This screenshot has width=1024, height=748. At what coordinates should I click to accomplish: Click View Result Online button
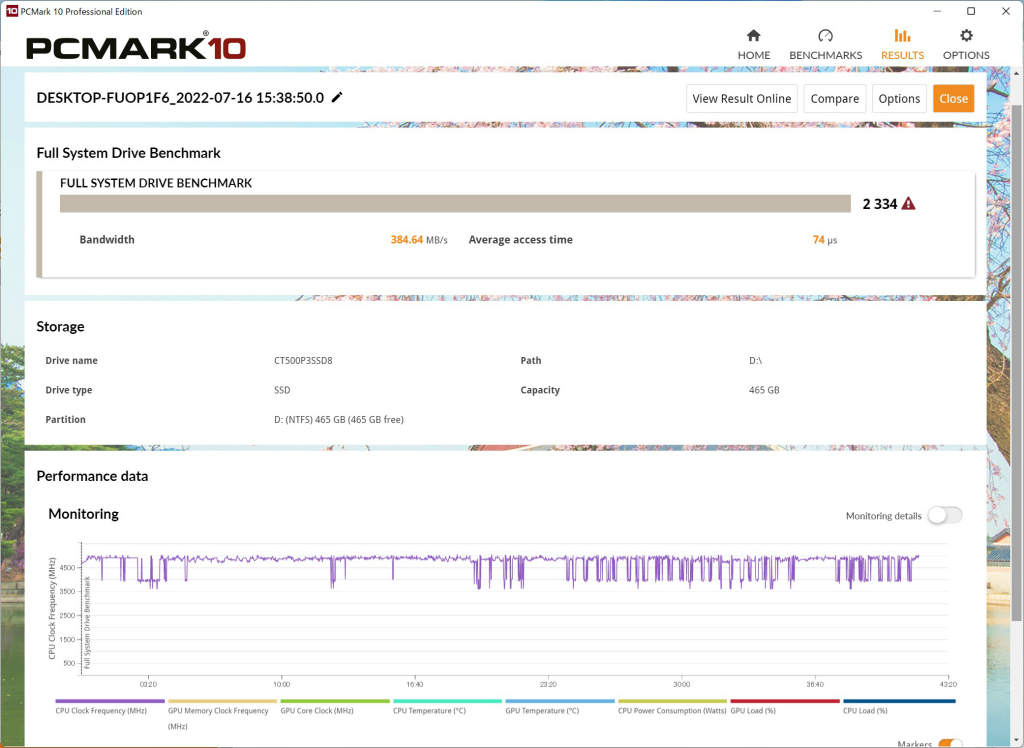pyautogui.click(x=741, y=99)
